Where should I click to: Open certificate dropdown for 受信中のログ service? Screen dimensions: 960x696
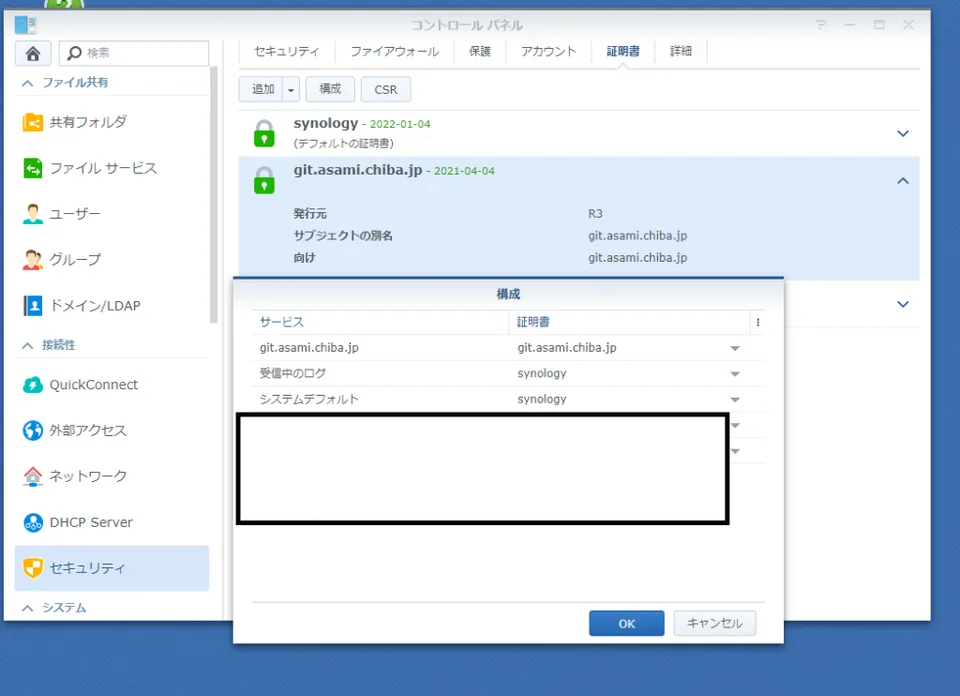[x=735, y=374]
